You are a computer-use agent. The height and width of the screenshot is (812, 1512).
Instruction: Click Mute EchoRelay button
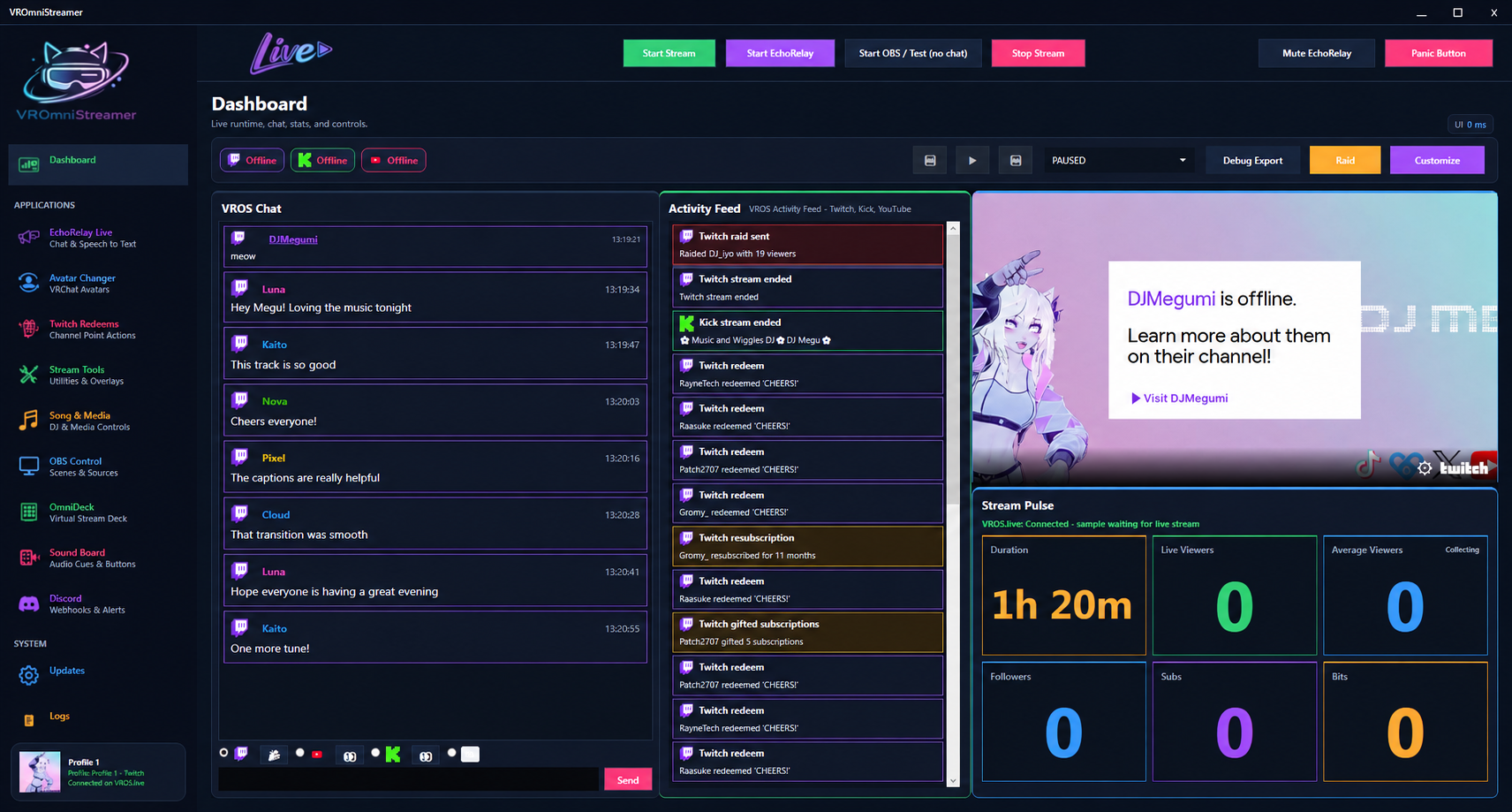pyautogui.click(x=1317, y=53)
